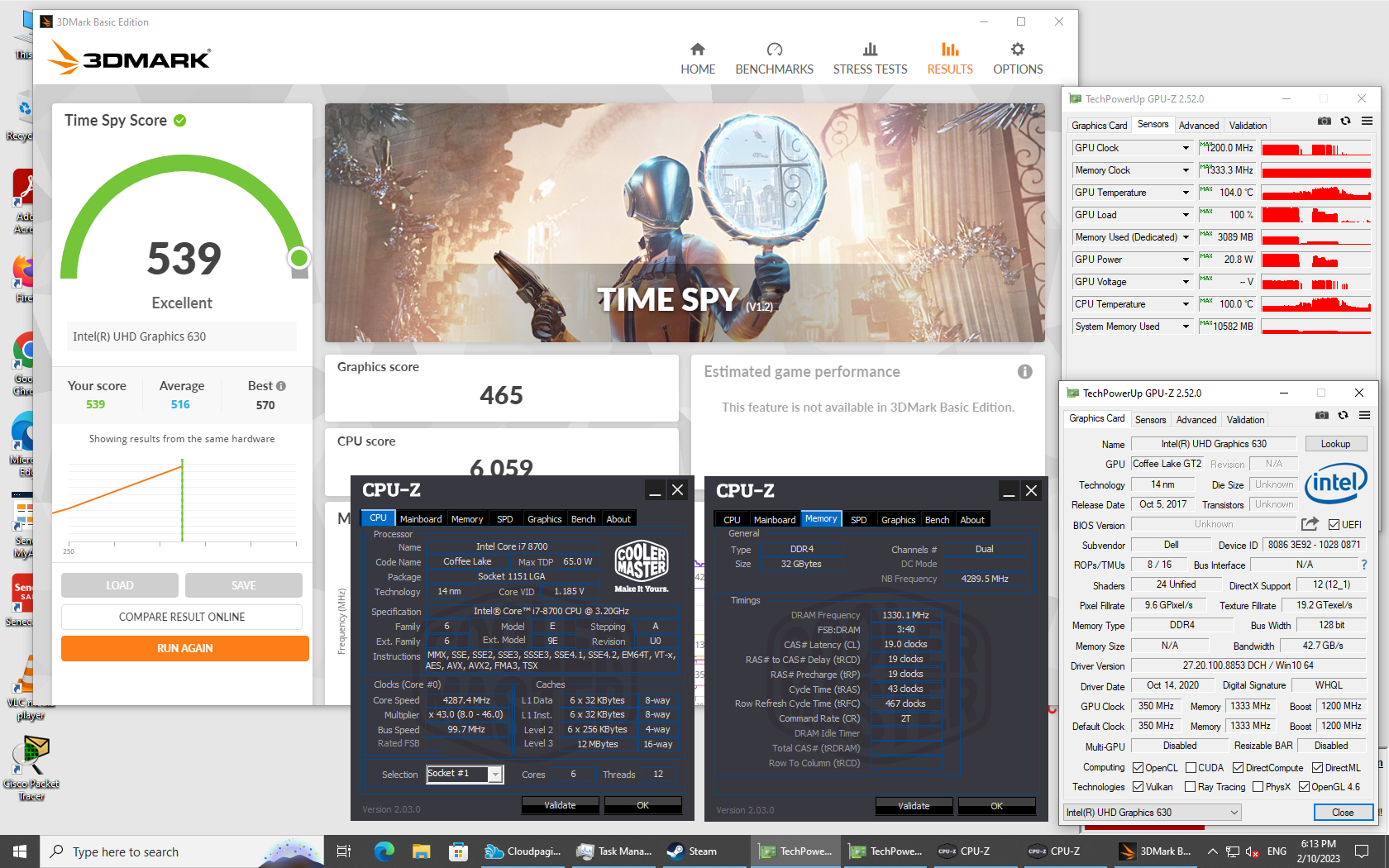Toggle the UEFI checkbox in GPU-Z
1389x868 pixels.
click(1334, 525)
